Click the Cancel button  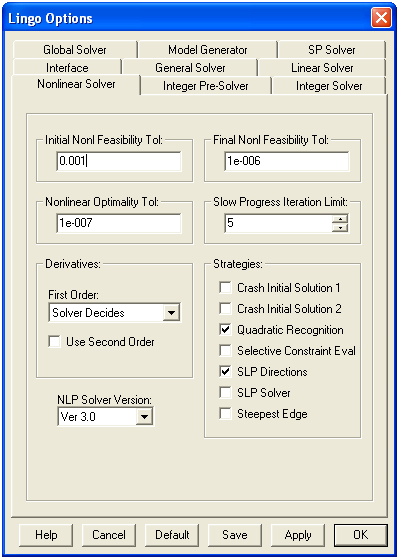click(109, 535)
